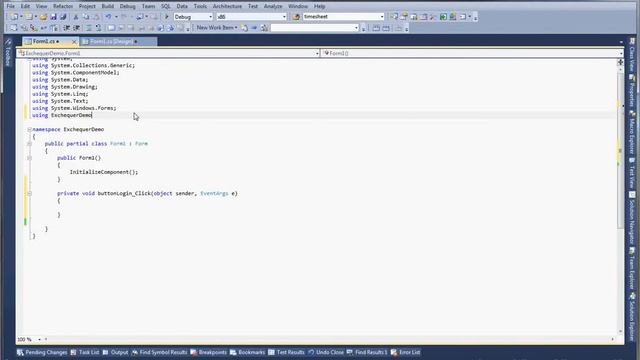Open the Tools menu
The image size is (640, 360).
click(x=200, y=6)
